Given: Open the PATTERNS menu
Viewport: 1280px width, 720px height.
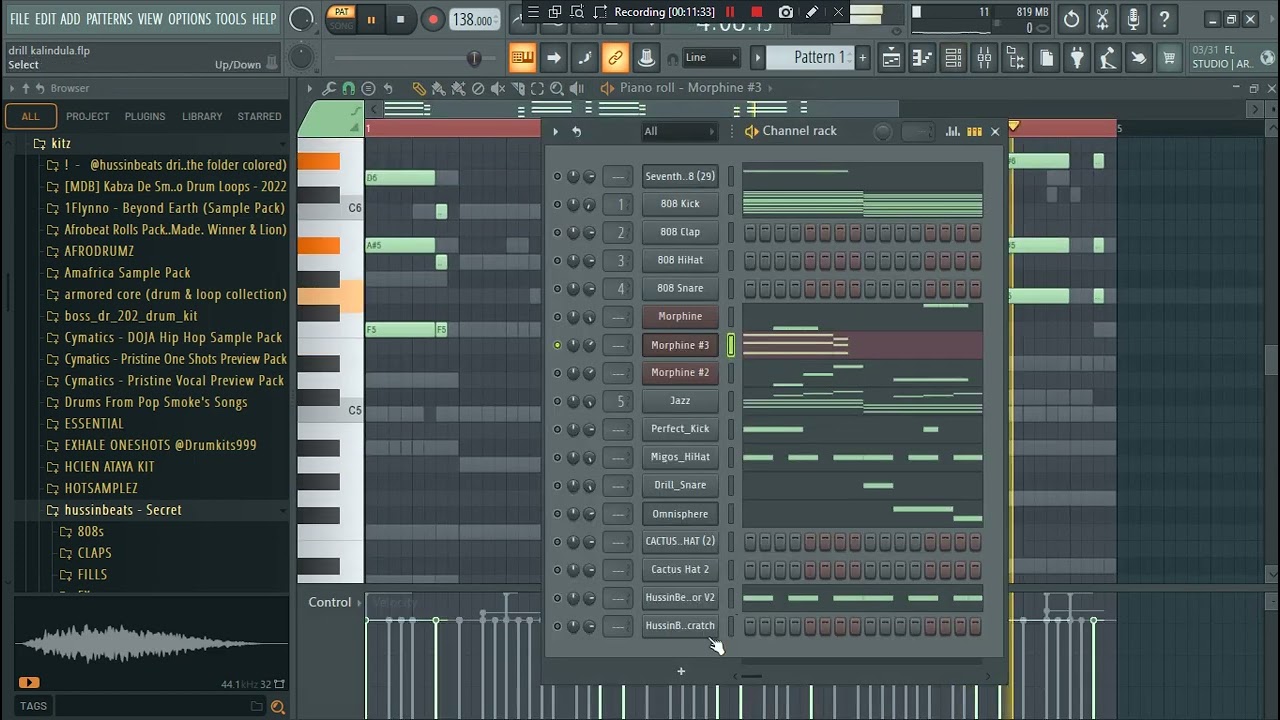Looking at the screenshot, I should (x=108, y=19).
